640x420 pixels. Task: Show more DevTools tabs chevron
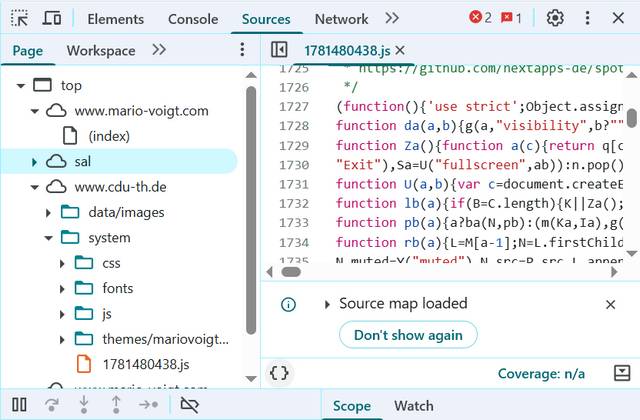point(392,18)
